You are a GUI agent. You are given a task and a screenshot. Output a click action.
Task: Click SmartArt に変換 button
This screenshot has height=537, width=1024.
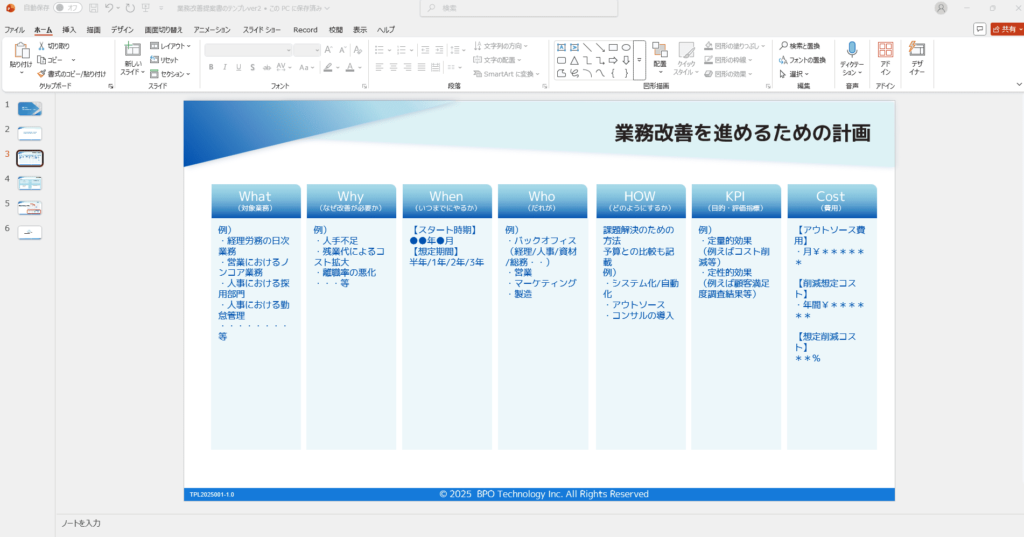point(507,74)
